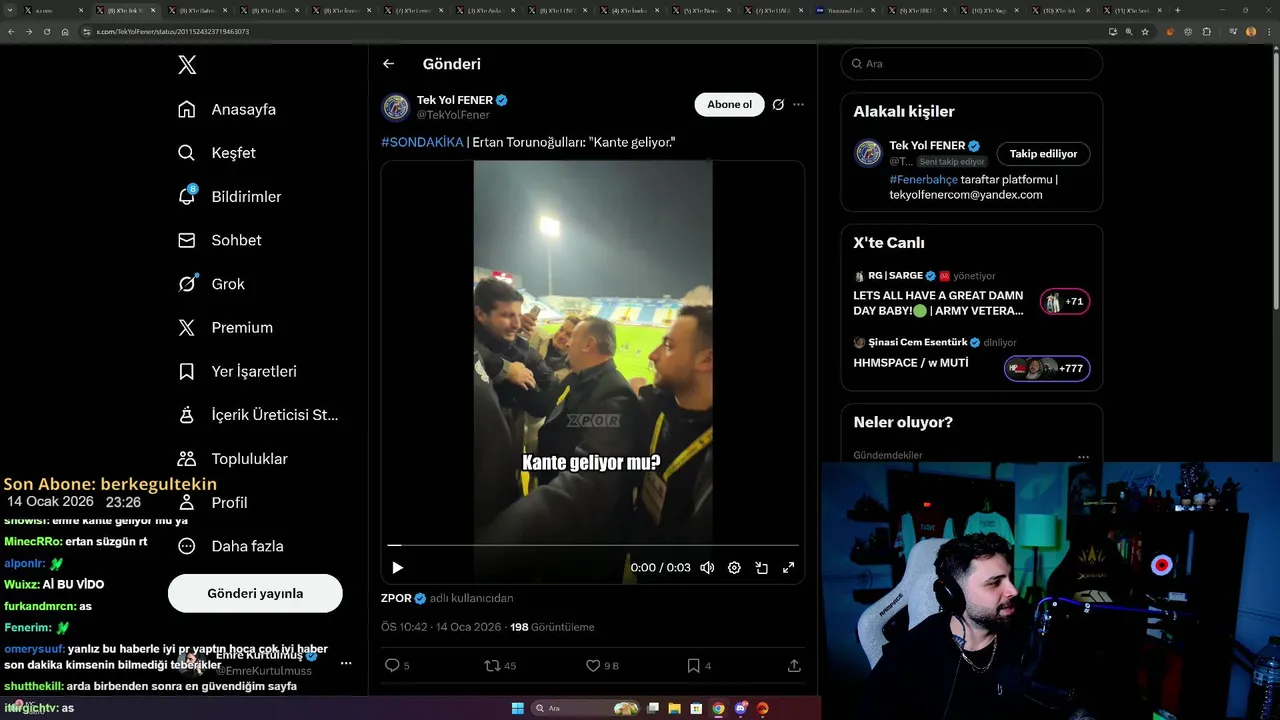Bookmark this page with the star
This screenshot has height=720, width=1280.
tap(1146, 31)
